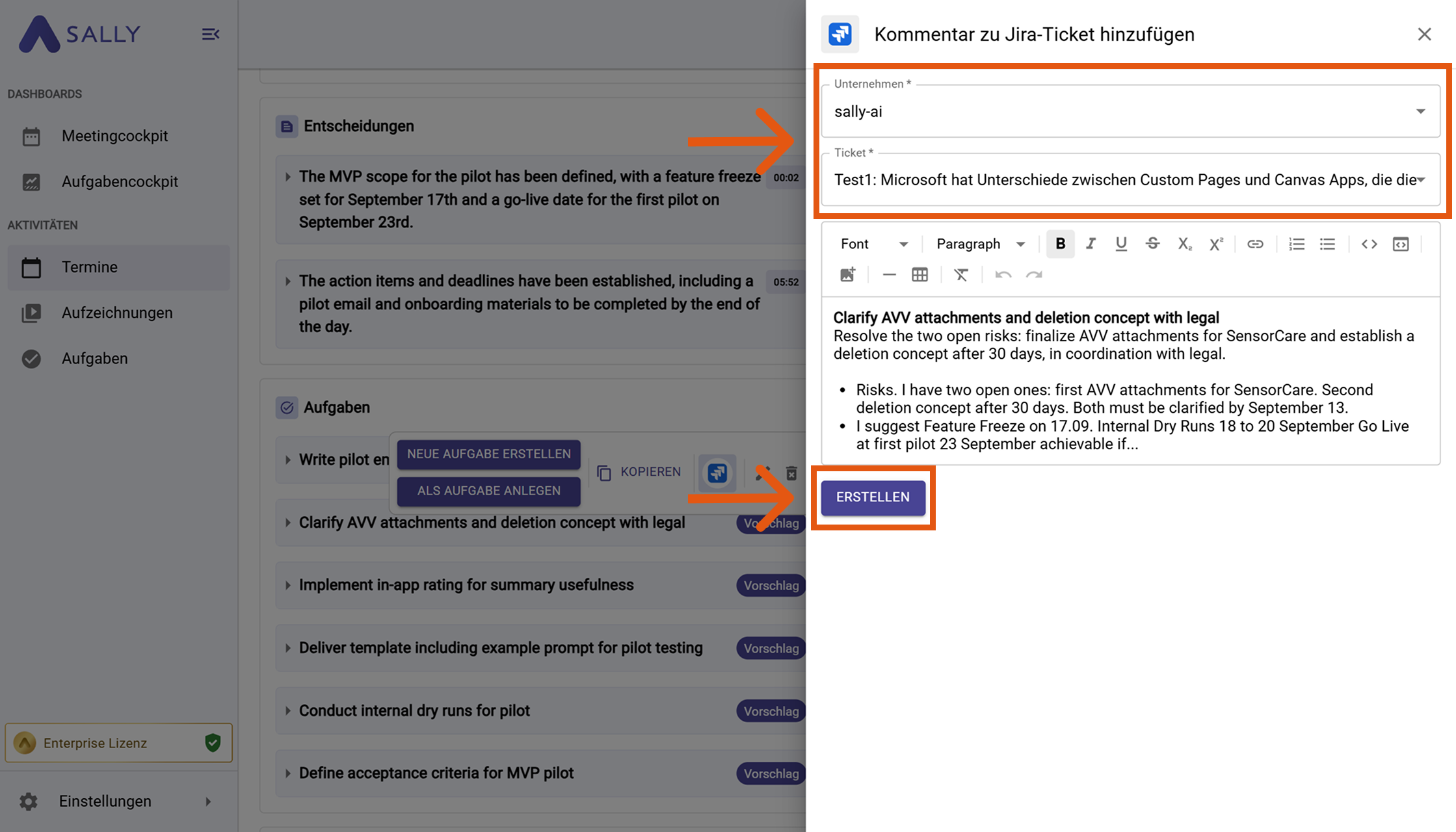Select the superscript icon
Image resolution: width=1456 pixels, height=832 pixels.
coord(1215,244)
